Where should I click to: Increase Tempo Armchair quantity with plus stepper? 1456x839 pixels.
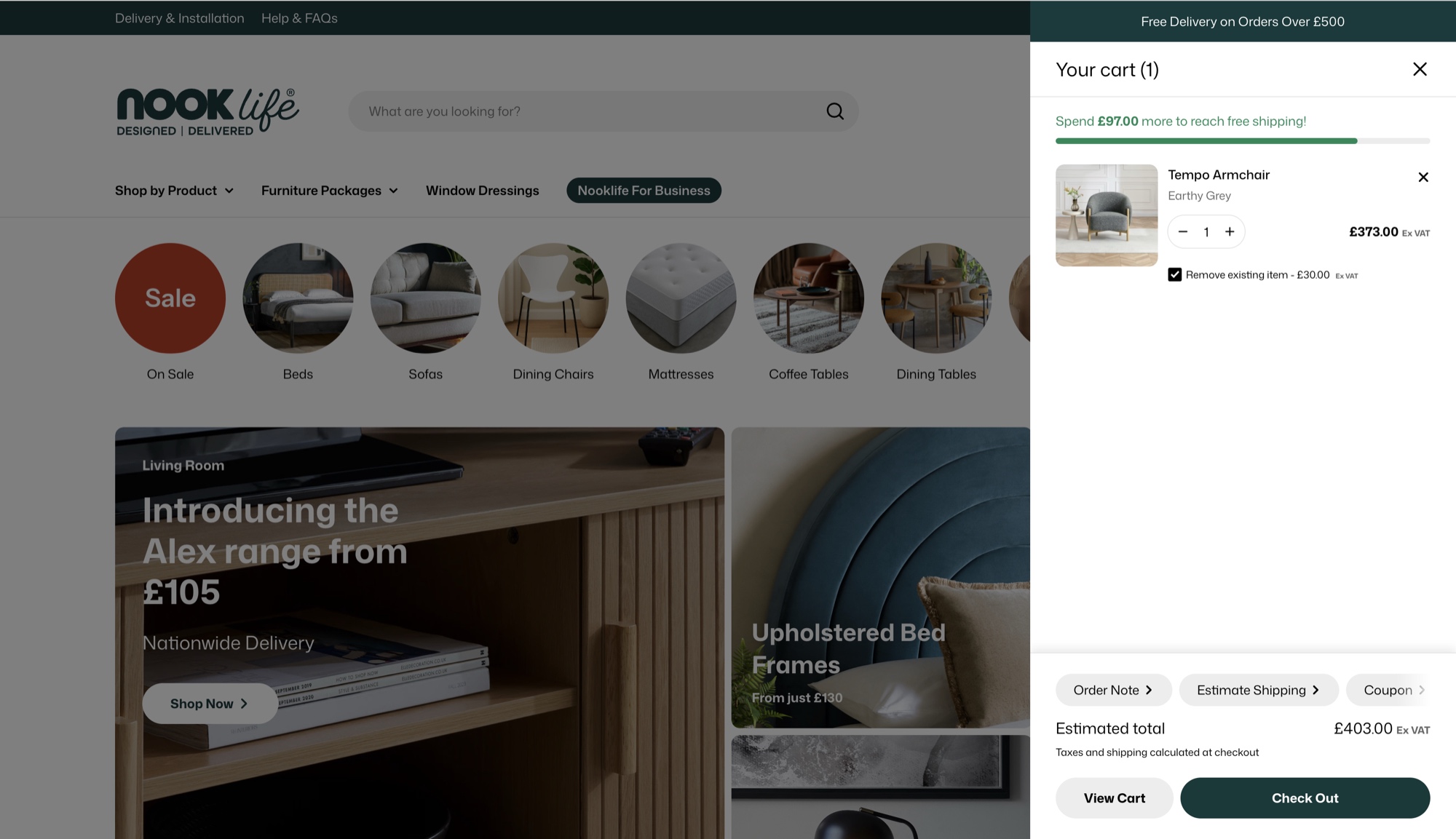(1229, 231)
